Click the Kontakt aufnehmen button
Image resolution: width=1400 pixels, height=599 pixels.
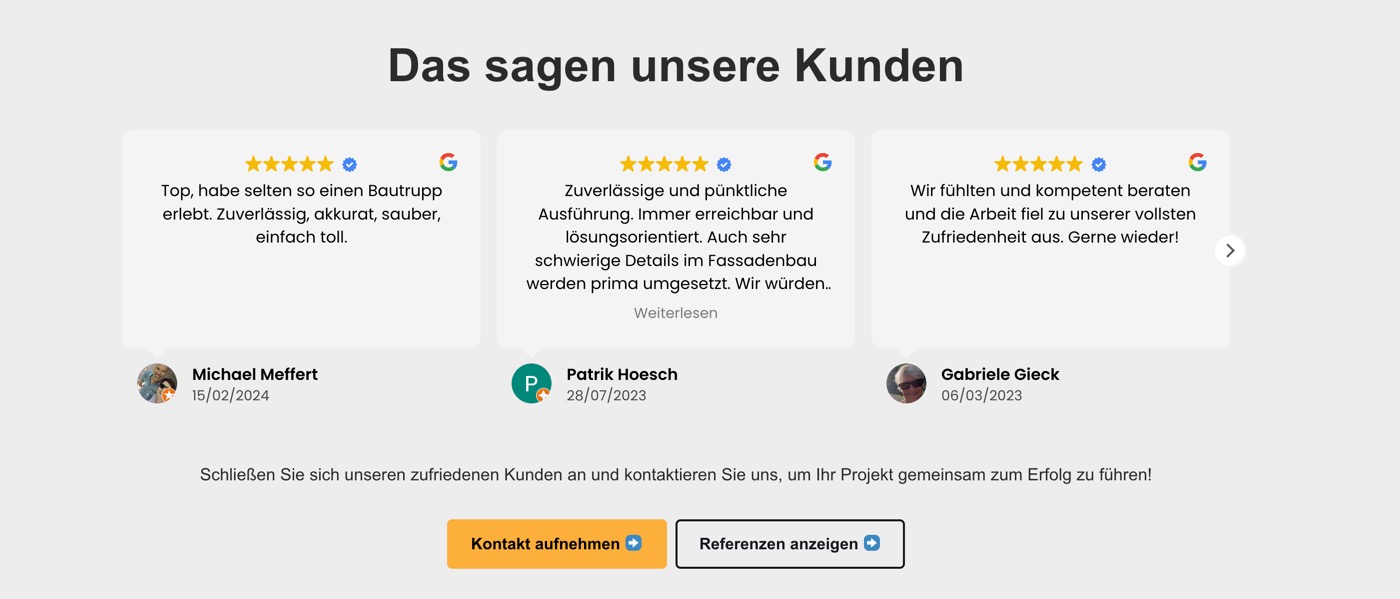[557, 544]
